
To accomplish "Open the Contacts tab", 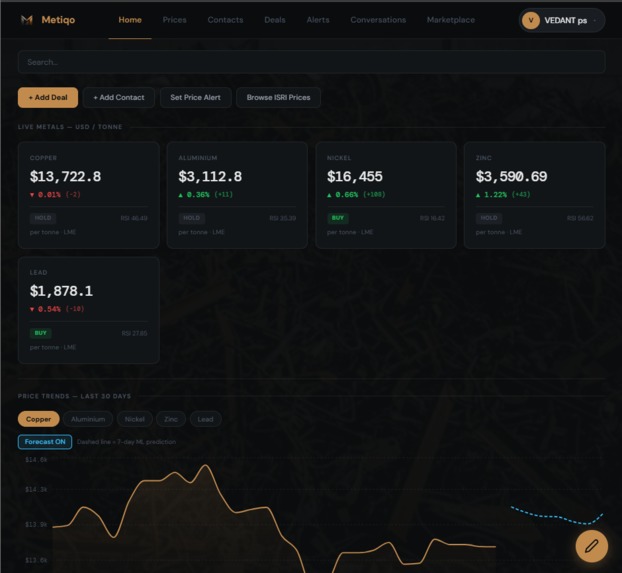I will click(225, 20).
